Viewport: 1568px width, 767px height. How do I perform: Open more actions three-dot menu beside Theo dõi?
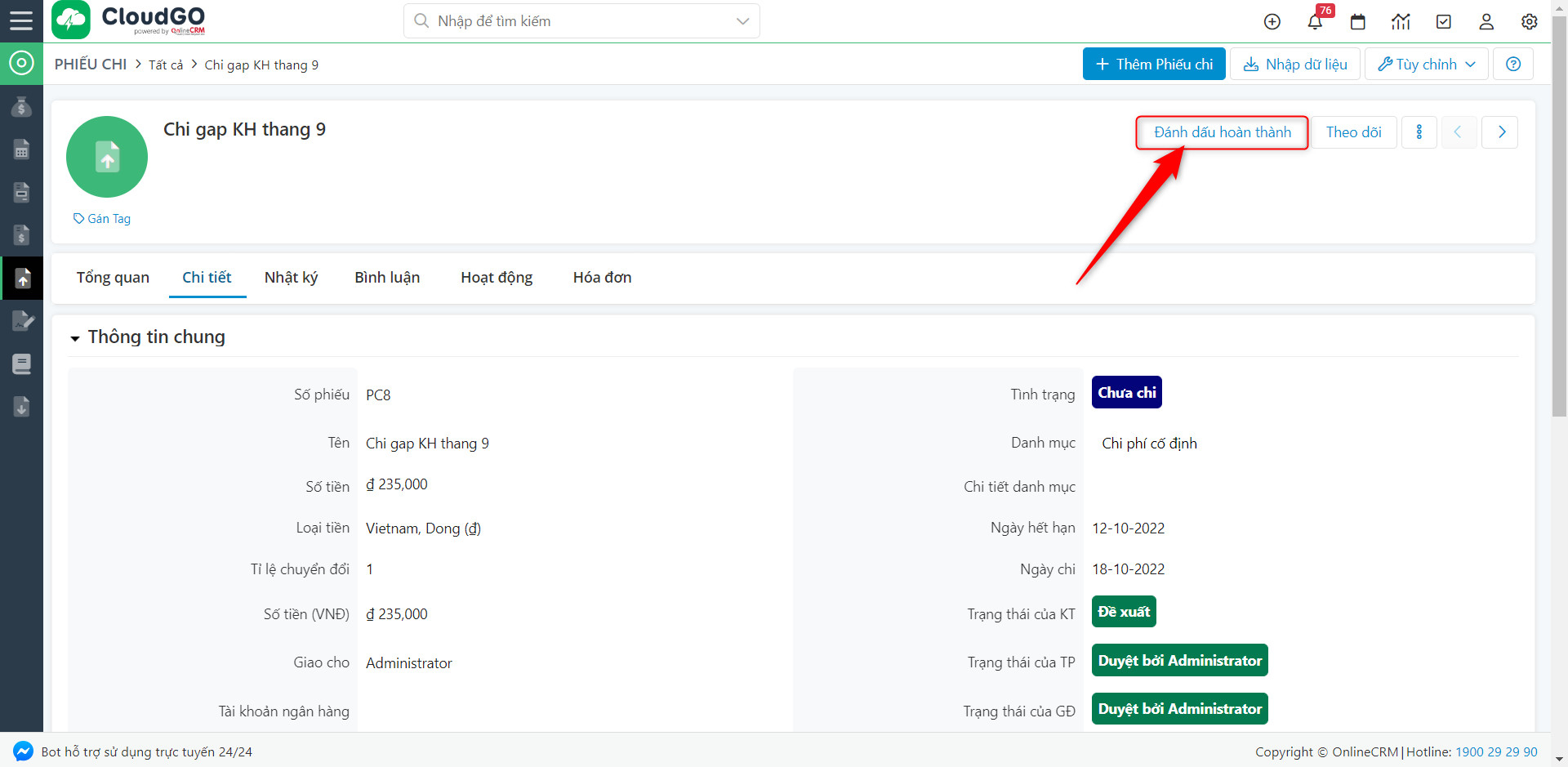coord(1419,132)
